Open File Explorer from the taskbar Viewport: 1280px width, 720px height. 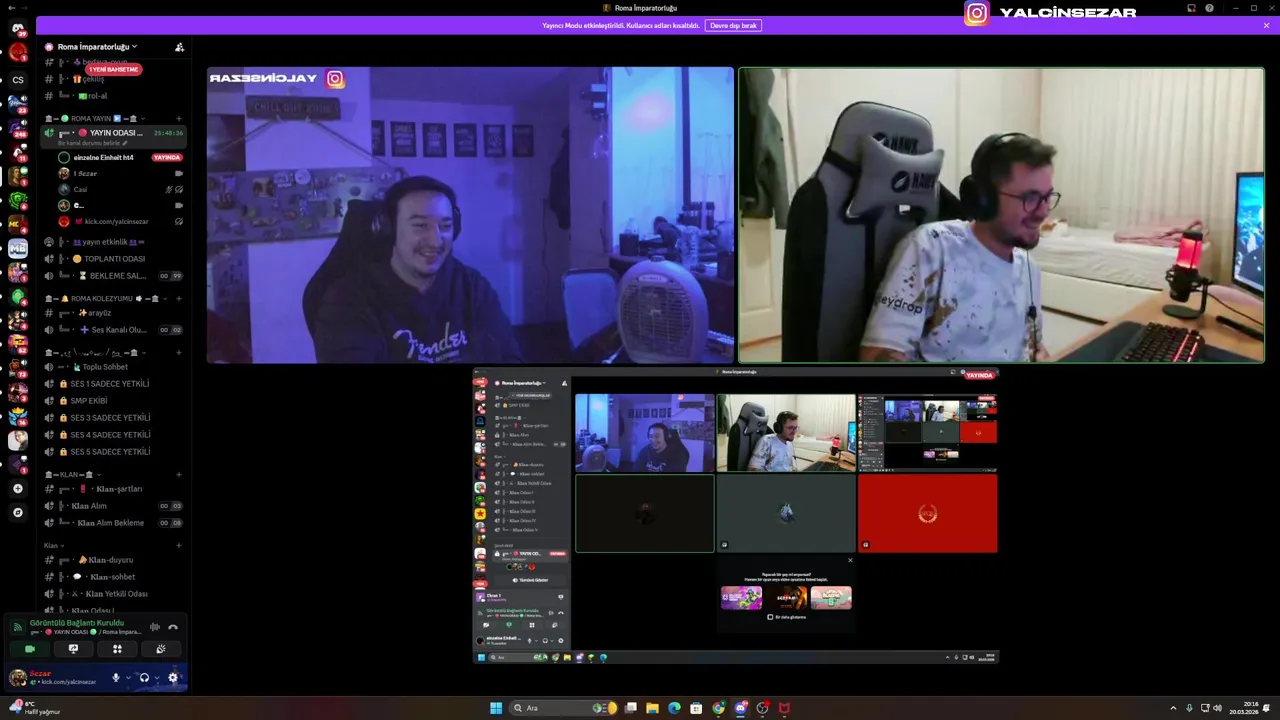(652, 708)
